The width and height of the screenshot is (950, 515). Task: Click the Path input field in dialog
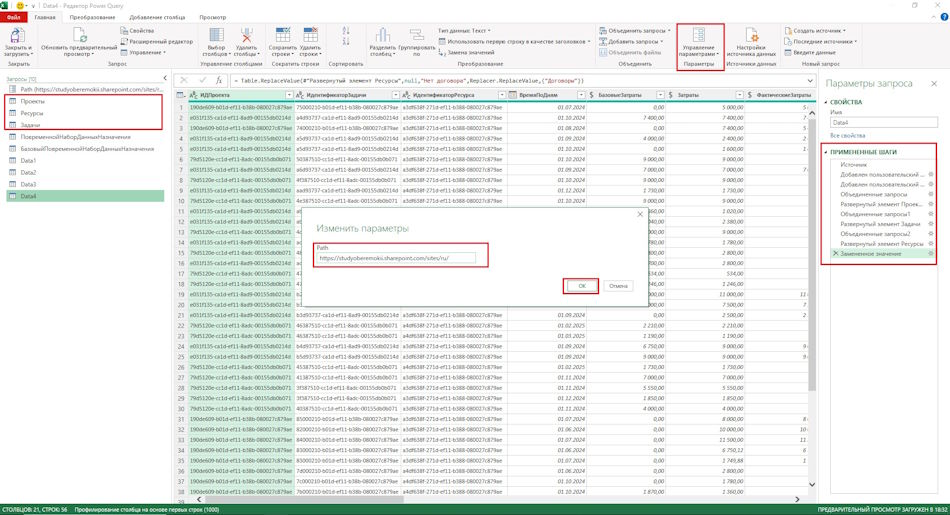[396, 258]
